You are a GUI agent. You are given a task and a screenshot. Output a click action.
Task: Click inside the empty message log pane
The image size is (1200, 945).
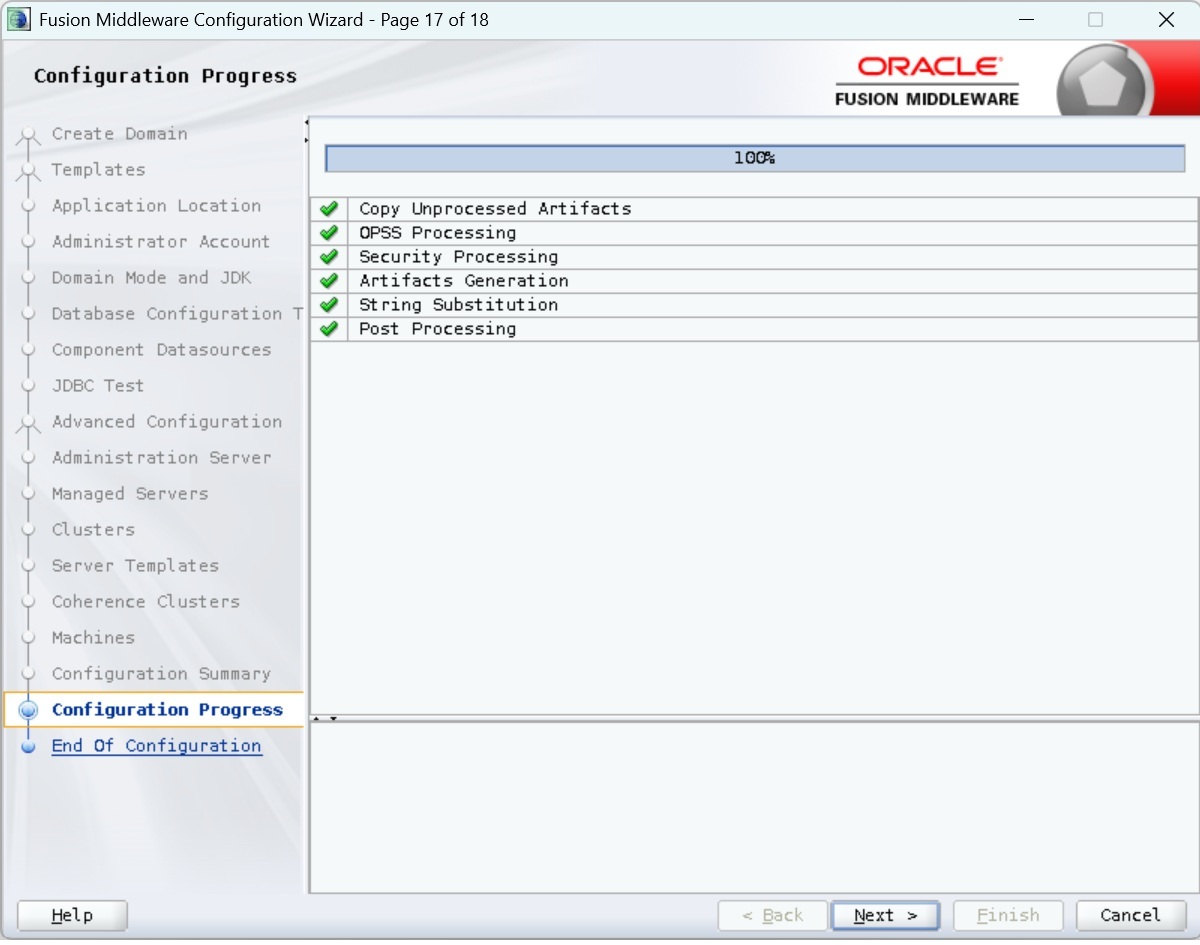click(x=755, y=807)
